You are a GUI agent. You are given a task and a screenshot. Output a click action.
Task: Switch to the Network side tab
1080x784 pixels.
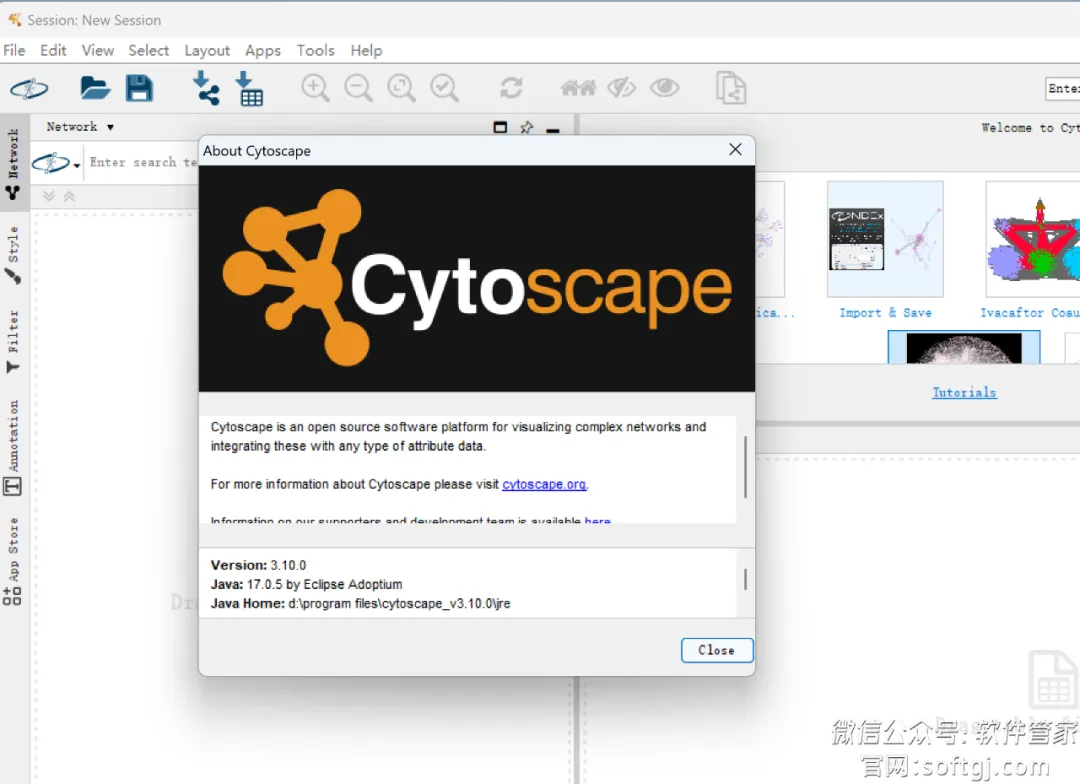point(13,164)
